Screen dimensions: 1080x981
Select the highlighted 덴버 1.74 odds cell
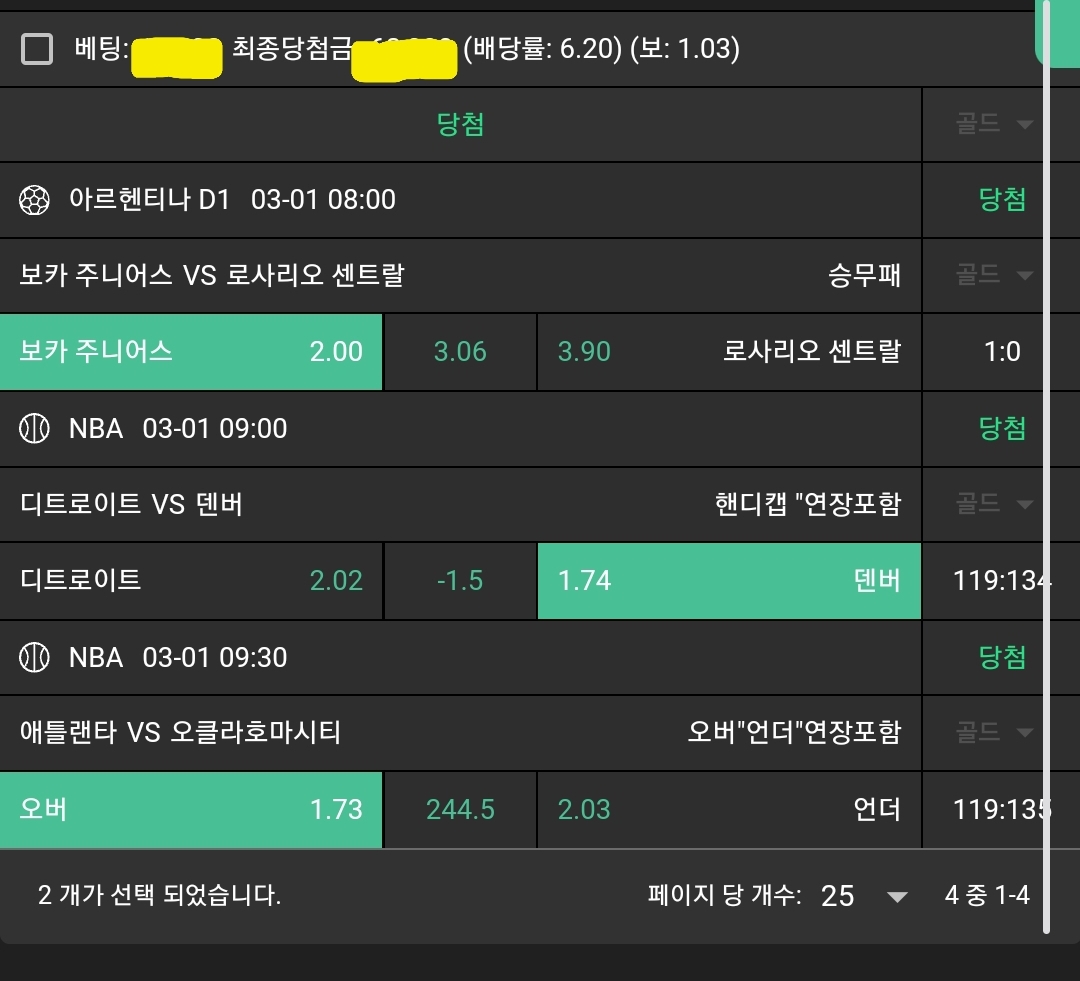tap(729, 581)
